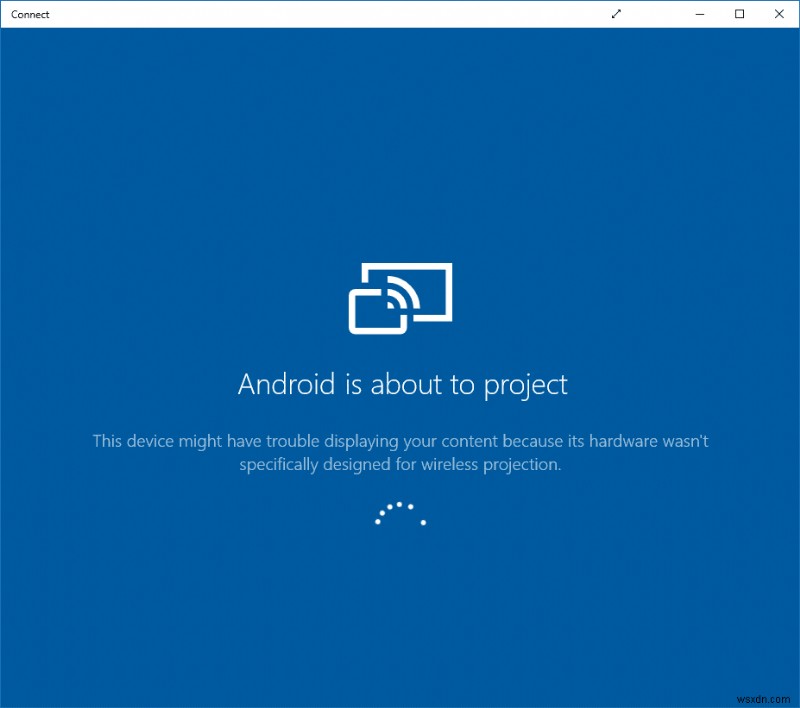The width and height of the screenshot is (800, 708).
Task: Select the hardware warning message text
Action: 400,452
